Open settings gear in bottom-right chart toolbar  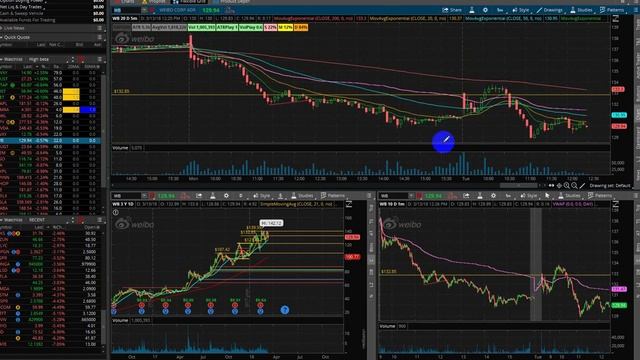click(493, 196)
